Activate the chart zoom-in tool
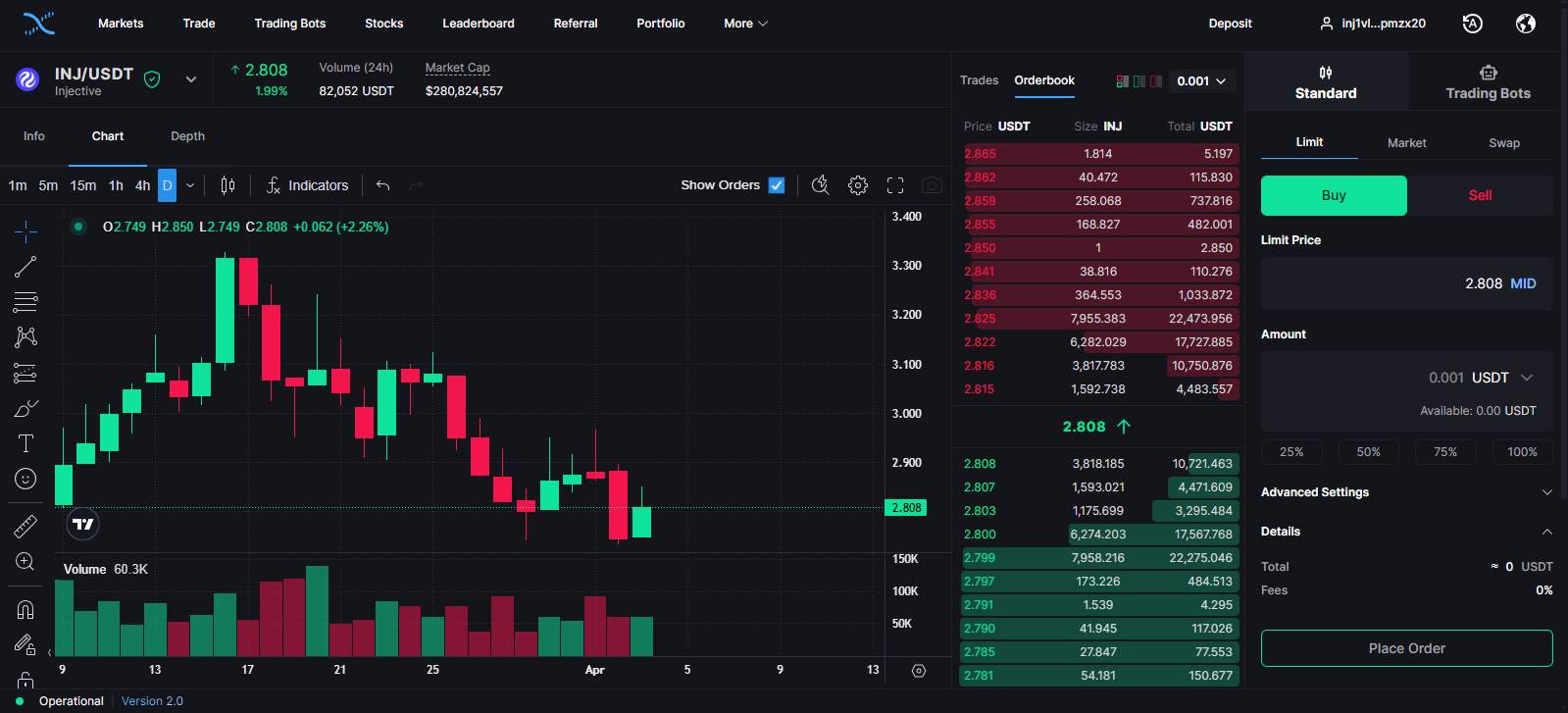The width and height of the screenshot is (1568, 713). [x=25, y=561]
